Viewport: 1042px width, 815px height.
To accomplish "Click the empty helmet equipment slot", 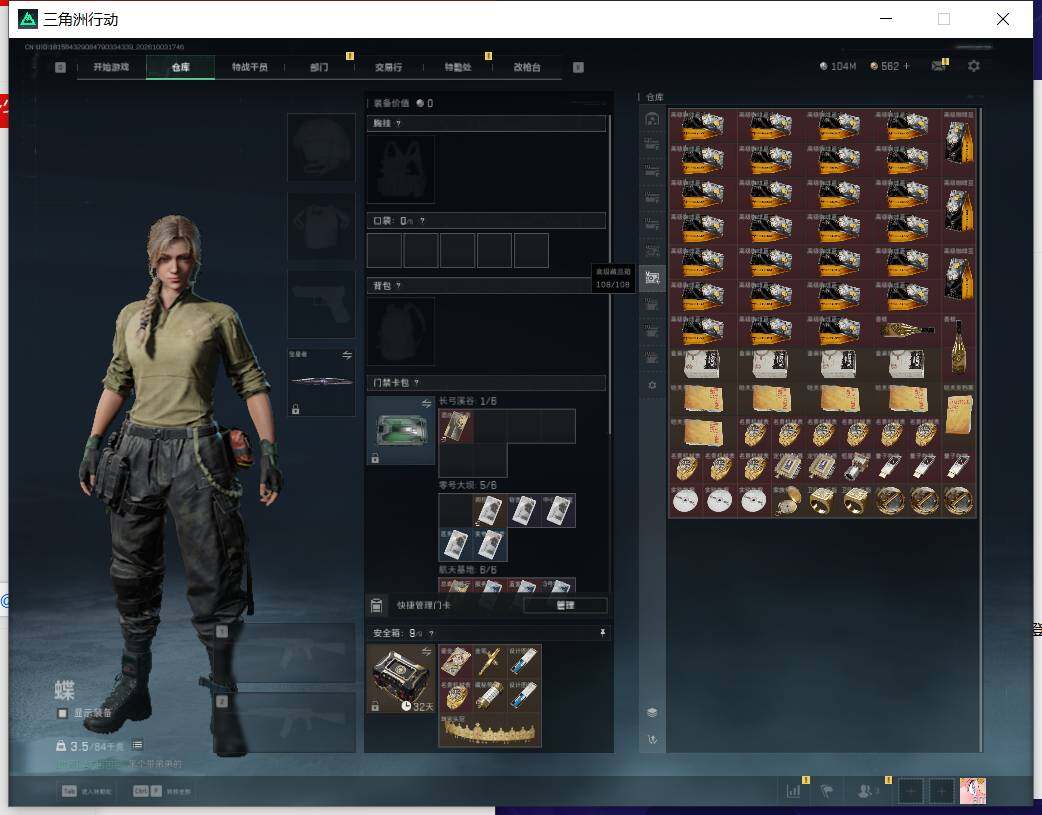I will (322, 147).
